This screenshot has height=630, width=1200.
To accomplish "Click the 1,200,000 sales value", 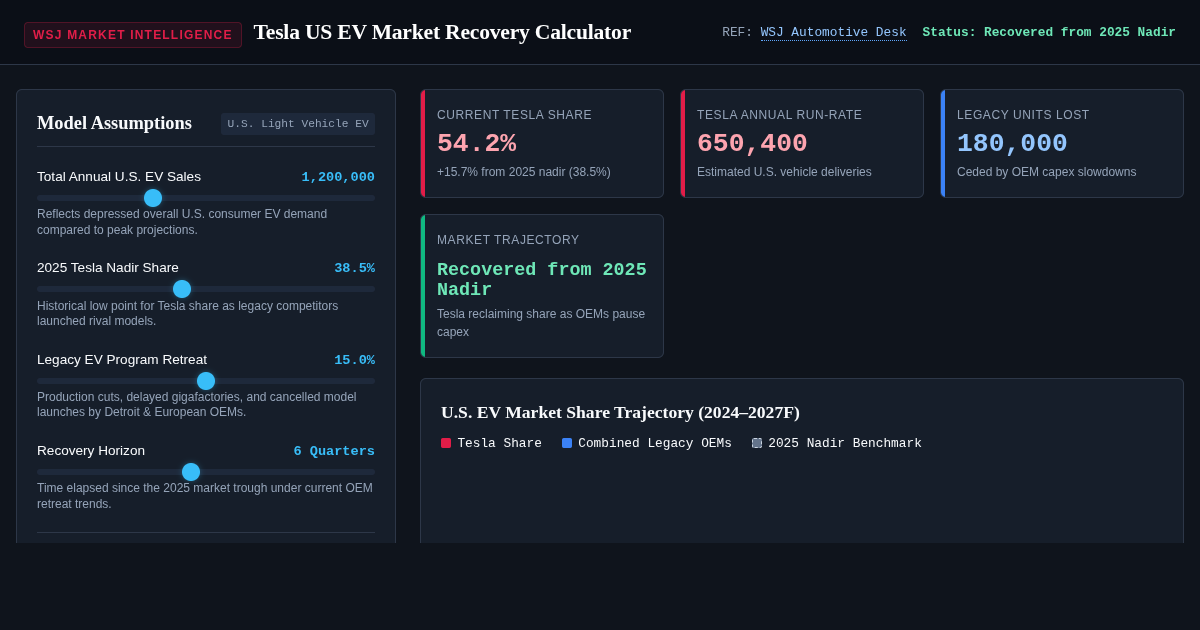I will coord(338,177).
